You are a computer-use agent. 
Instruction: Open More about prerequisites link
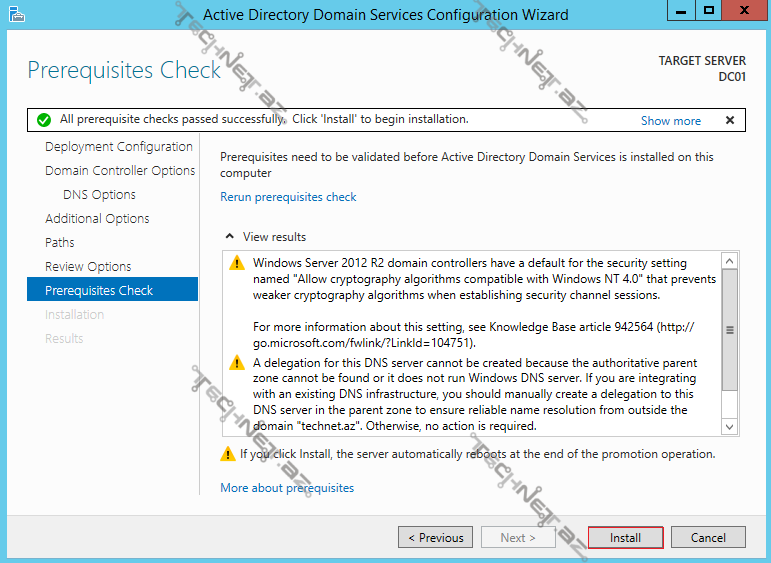[287, 488]
